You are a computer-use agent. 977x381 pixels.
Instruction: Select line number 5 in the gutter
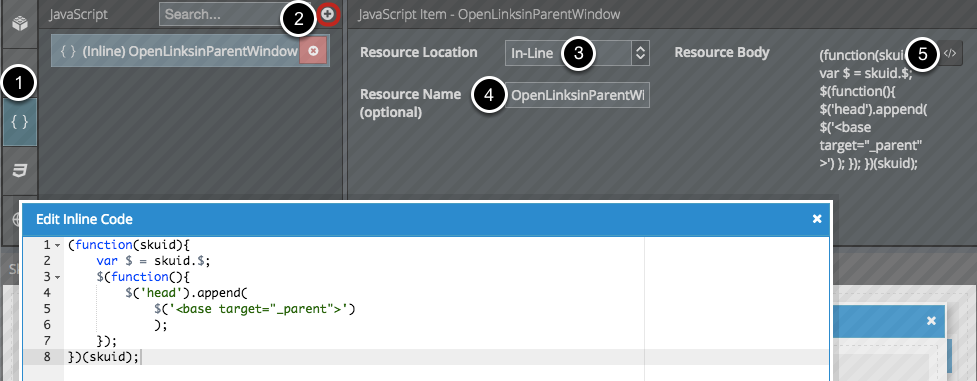pos(47,309)
